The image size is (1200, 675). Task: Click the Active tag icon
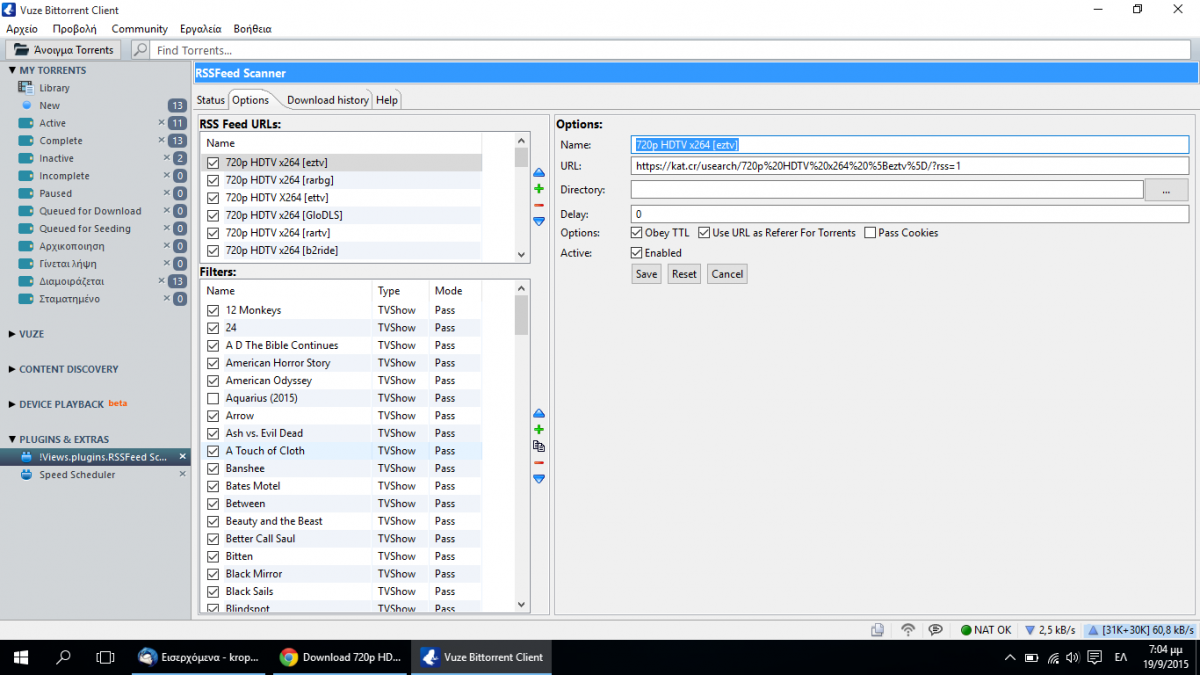tap(26, 123)
